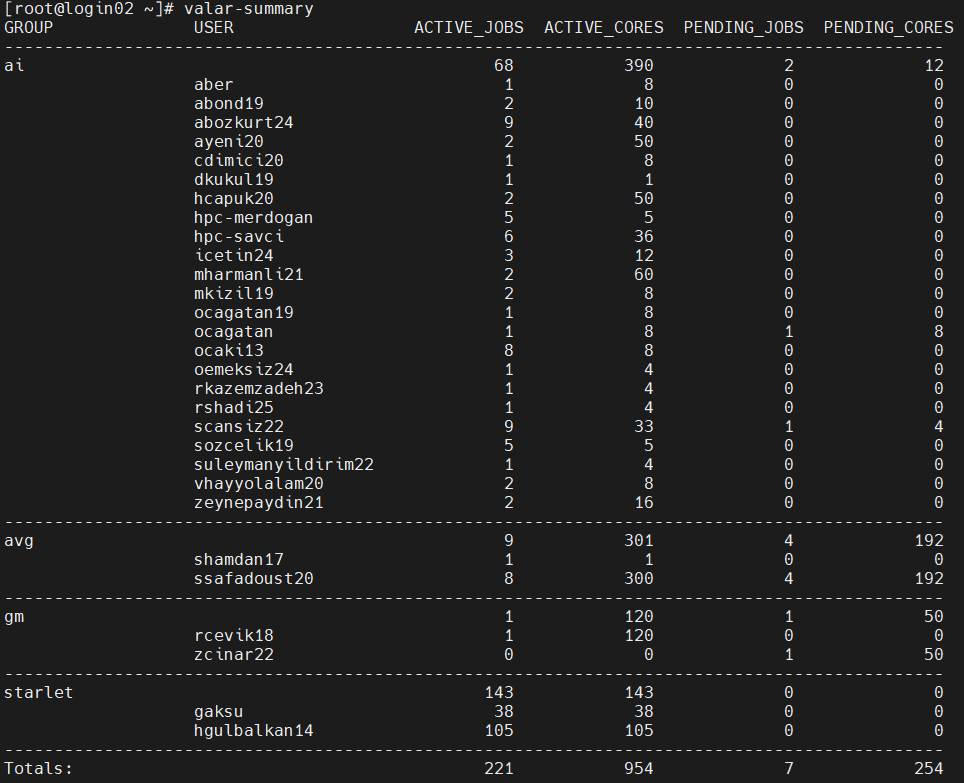The image size is (964, 783).
Task: Click the GROUP column header
Action: click(28, 27)
